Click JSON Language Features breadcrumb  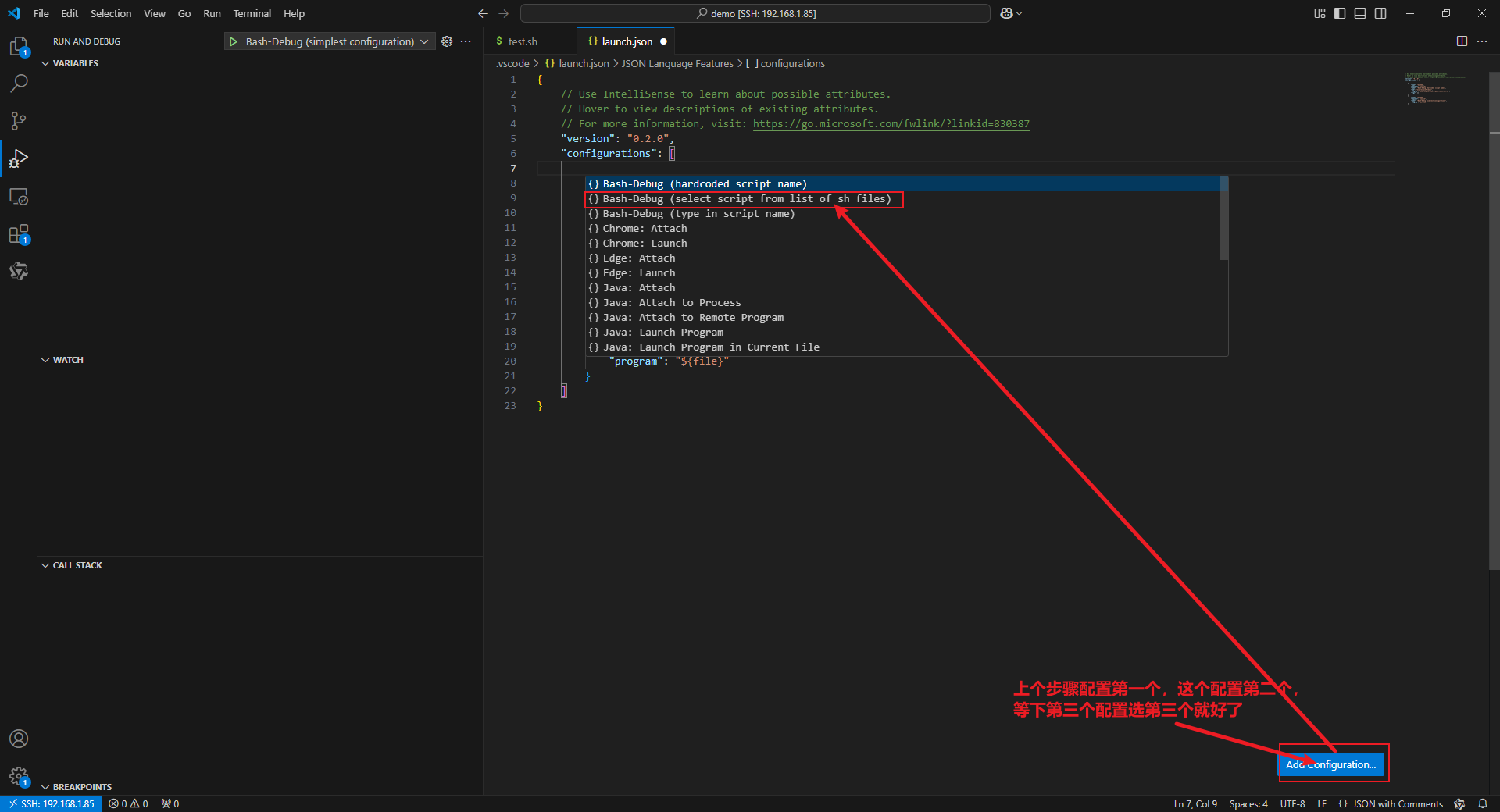click(x=677, y=63)
